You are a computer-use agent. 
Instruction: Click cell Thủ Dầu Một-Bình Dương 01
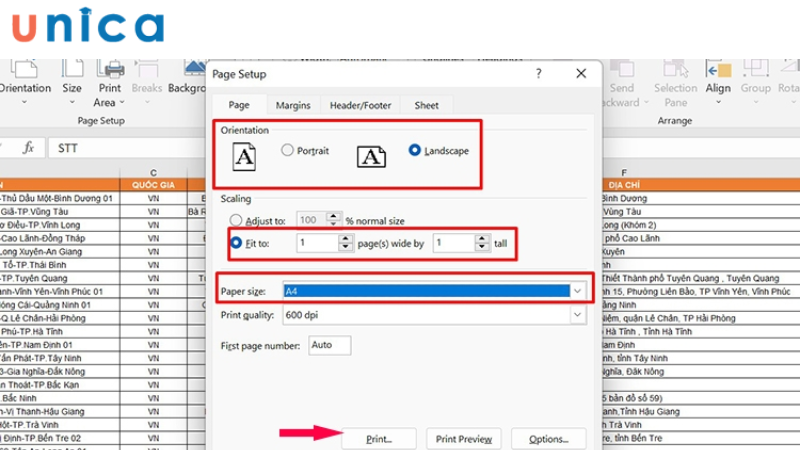click(60, 198)
